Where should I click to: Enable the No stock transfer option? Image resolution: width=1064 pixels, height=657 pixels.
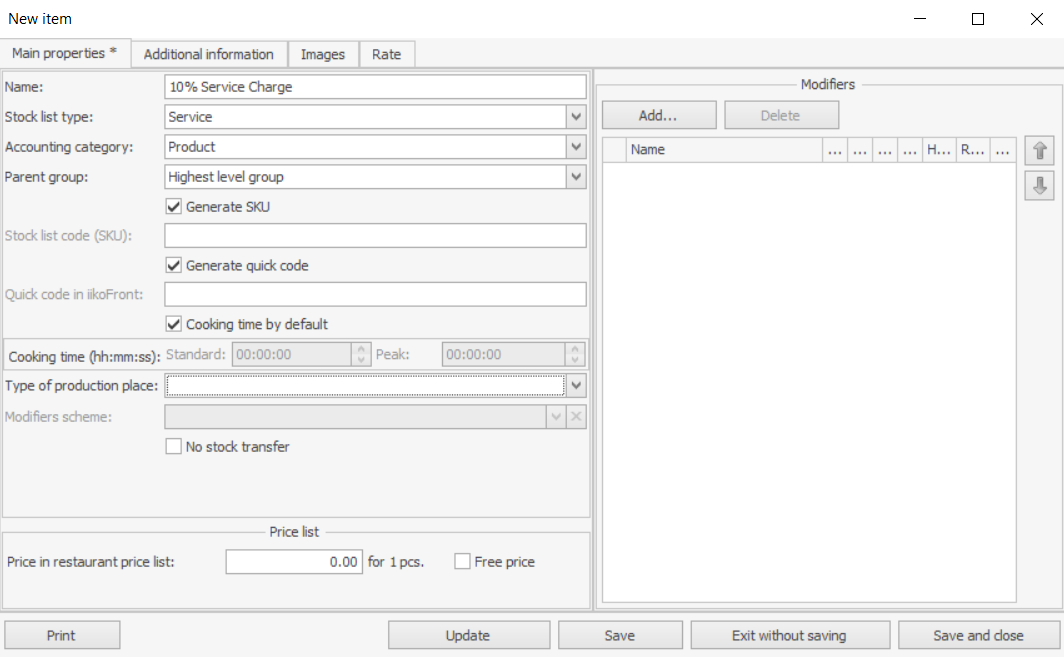point(174,447)
